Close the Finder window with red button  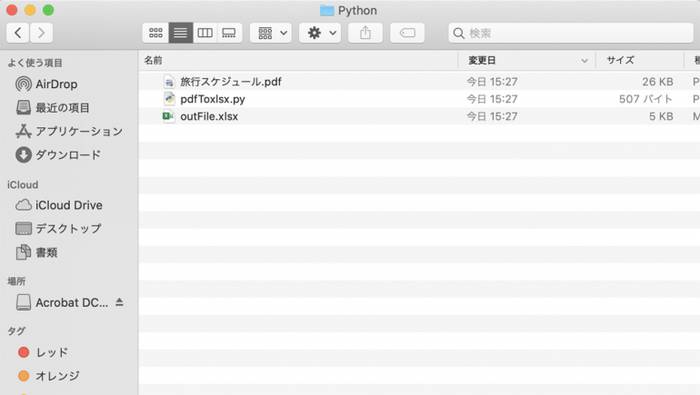(12, 10)
